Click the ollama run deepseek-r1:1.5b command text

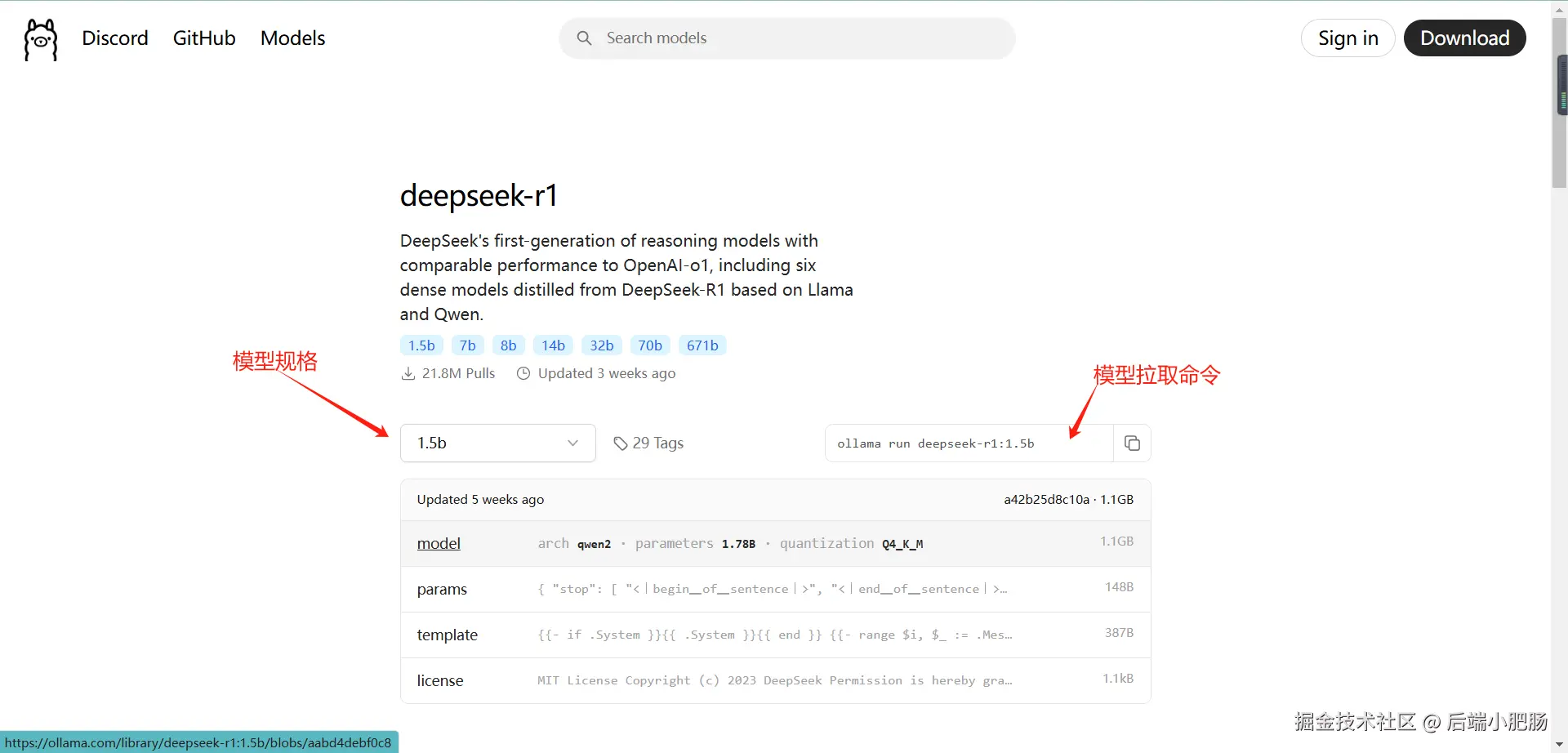(936, 443)
